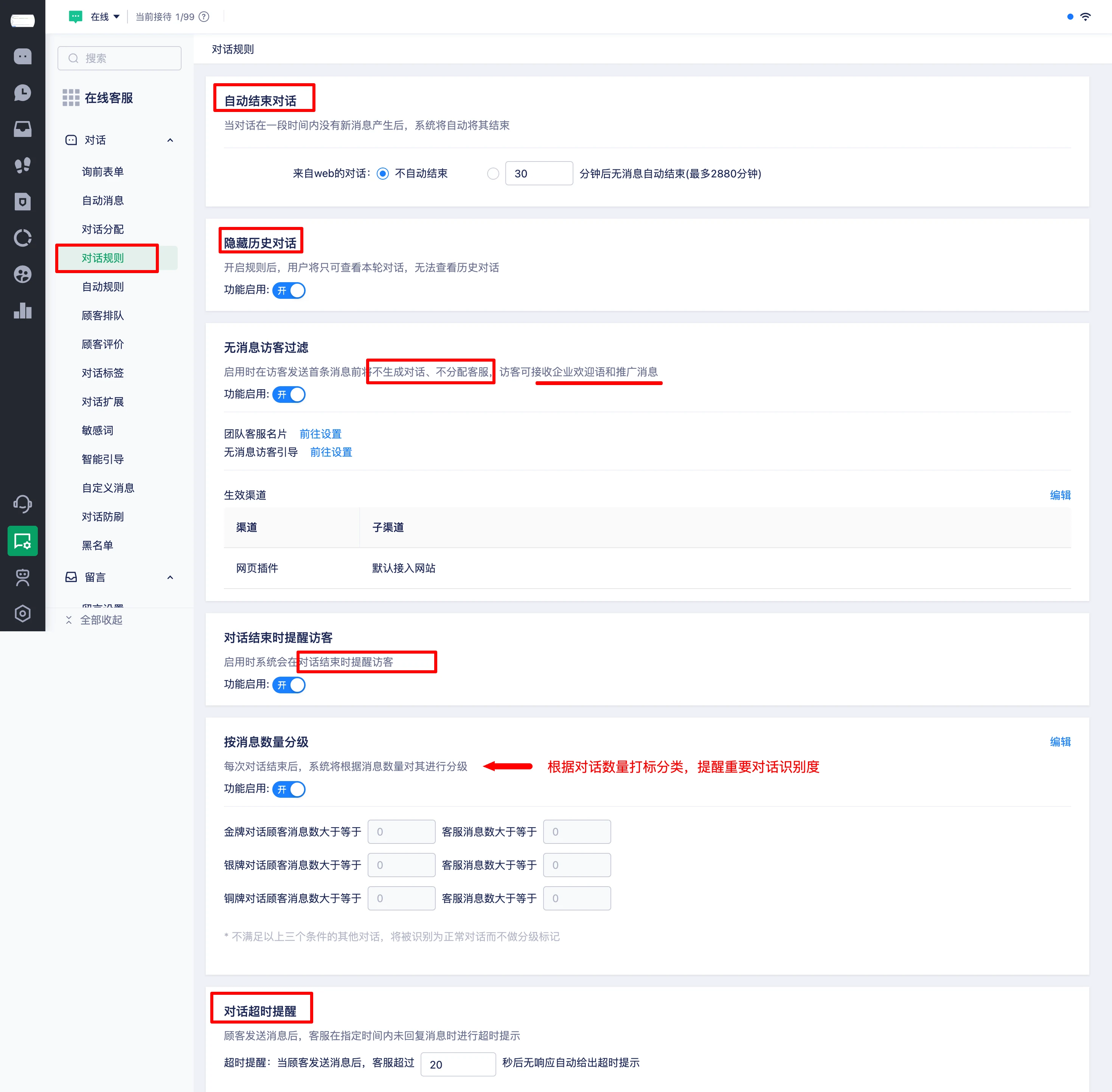Open the face-shaped icon in left rail
Image resolution: width=1112 pixels, height=1092 pixels.
pos(22,274)
